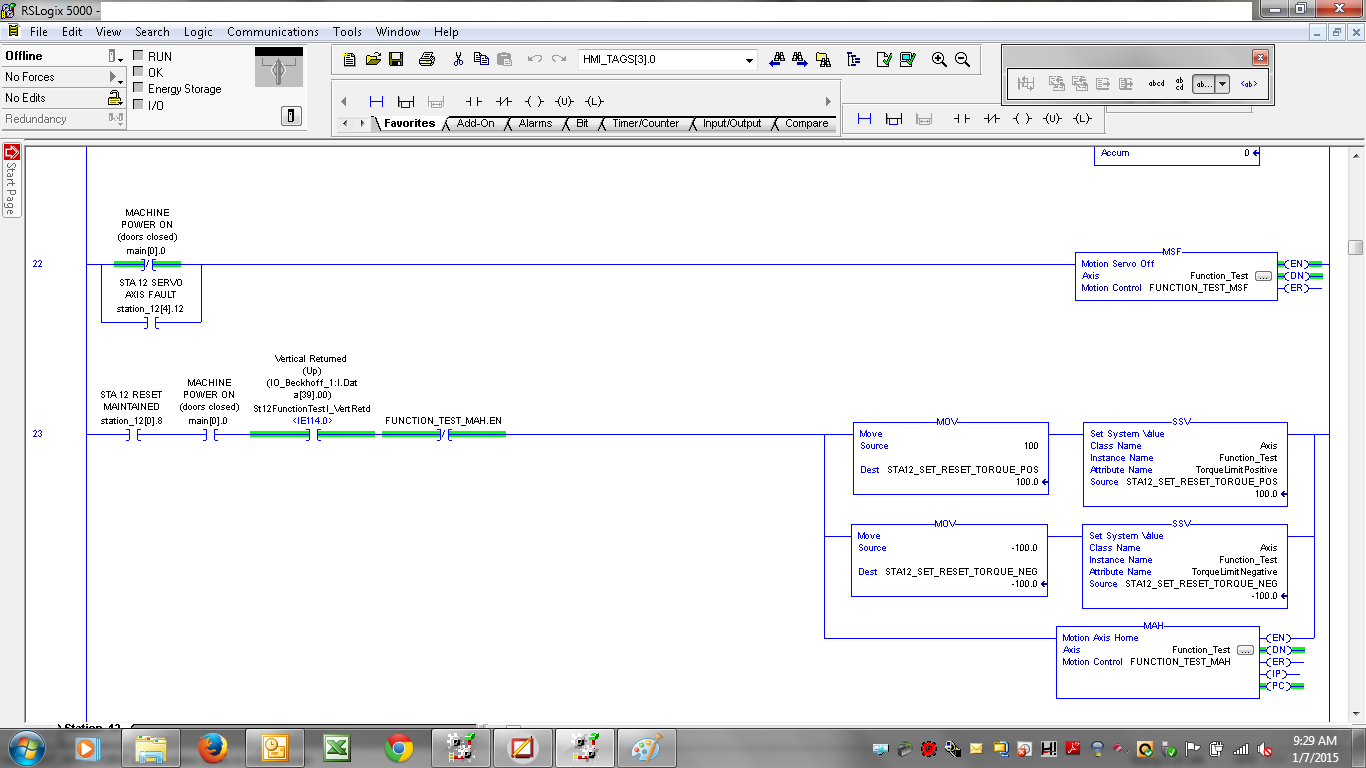The width and height of the screenshot is (1366, 768).
Task: Open Google Chrome from the taskbar
Action: tap(399, 747)
